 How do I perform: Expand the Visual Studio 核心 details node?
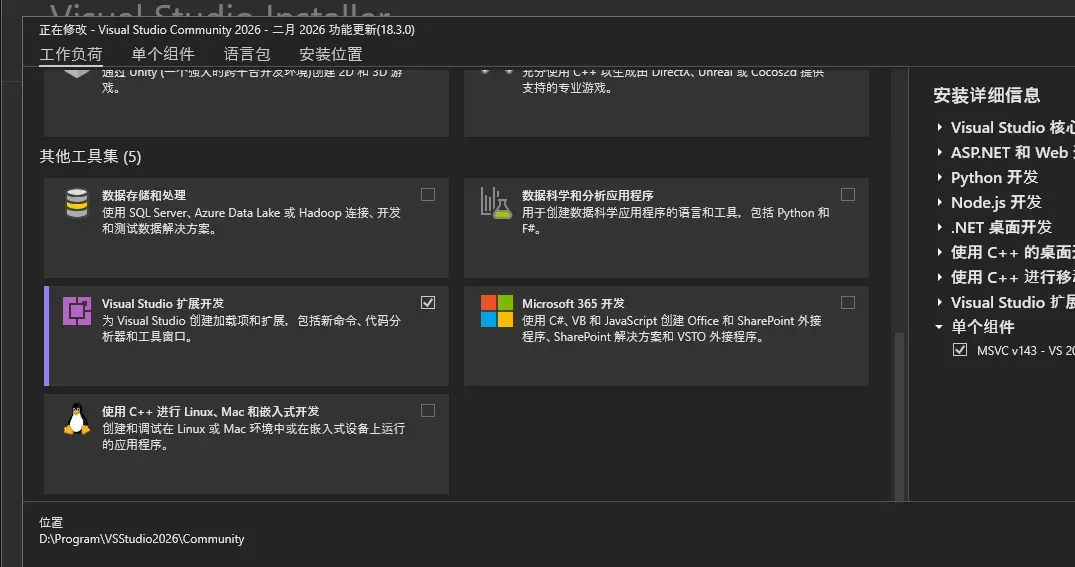click(x=939, y=127)
